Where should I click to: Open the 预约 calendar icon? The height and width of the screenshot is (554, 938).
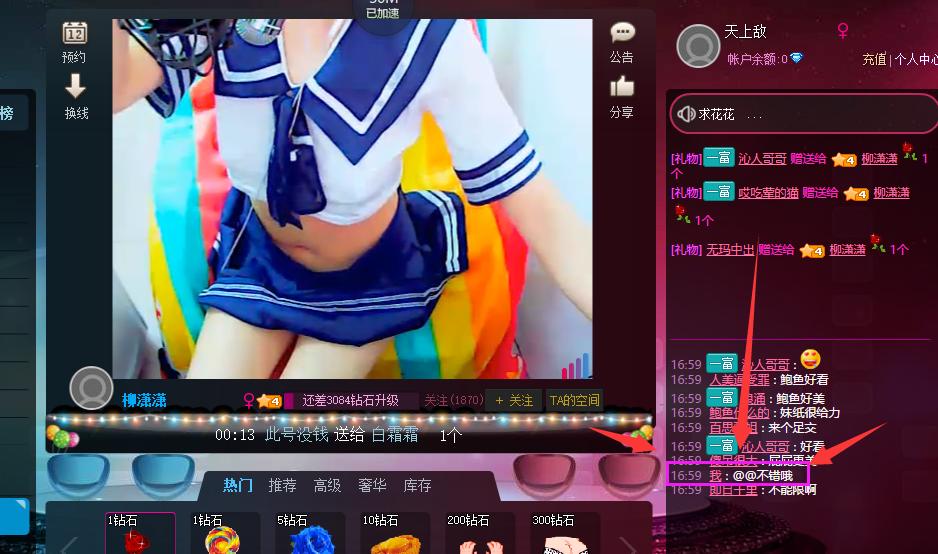tap(75, 33)
